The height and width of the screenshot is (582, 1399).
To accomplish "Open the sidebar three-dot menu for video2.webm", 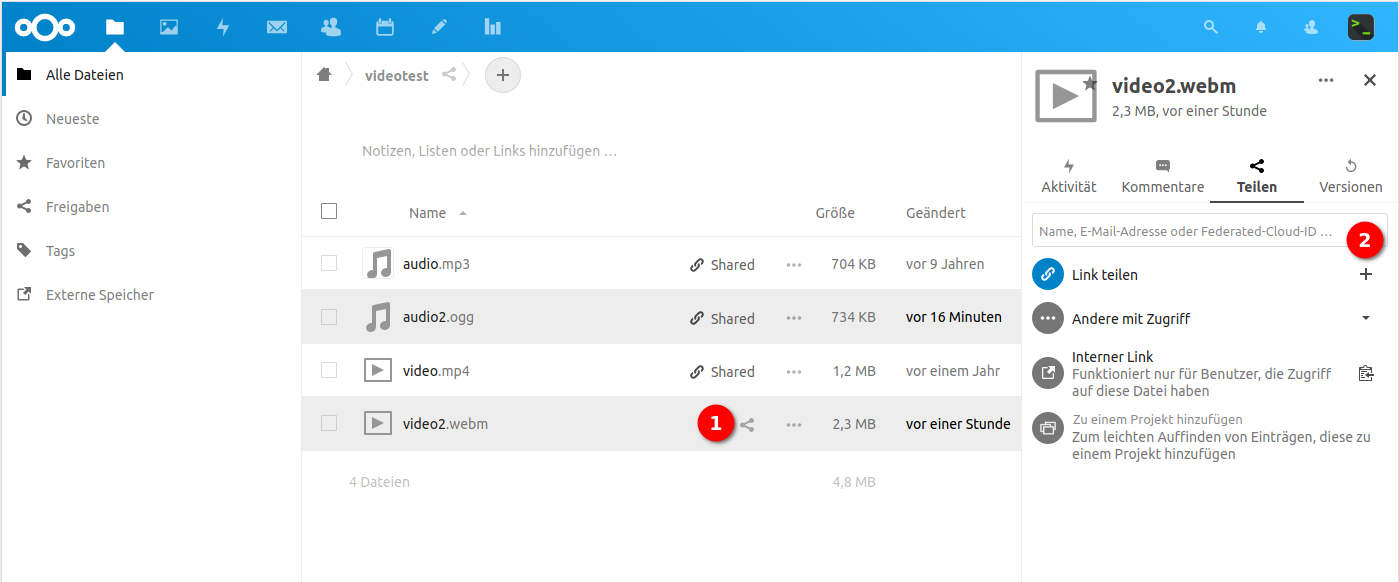I will click(x=1326, y=80).
